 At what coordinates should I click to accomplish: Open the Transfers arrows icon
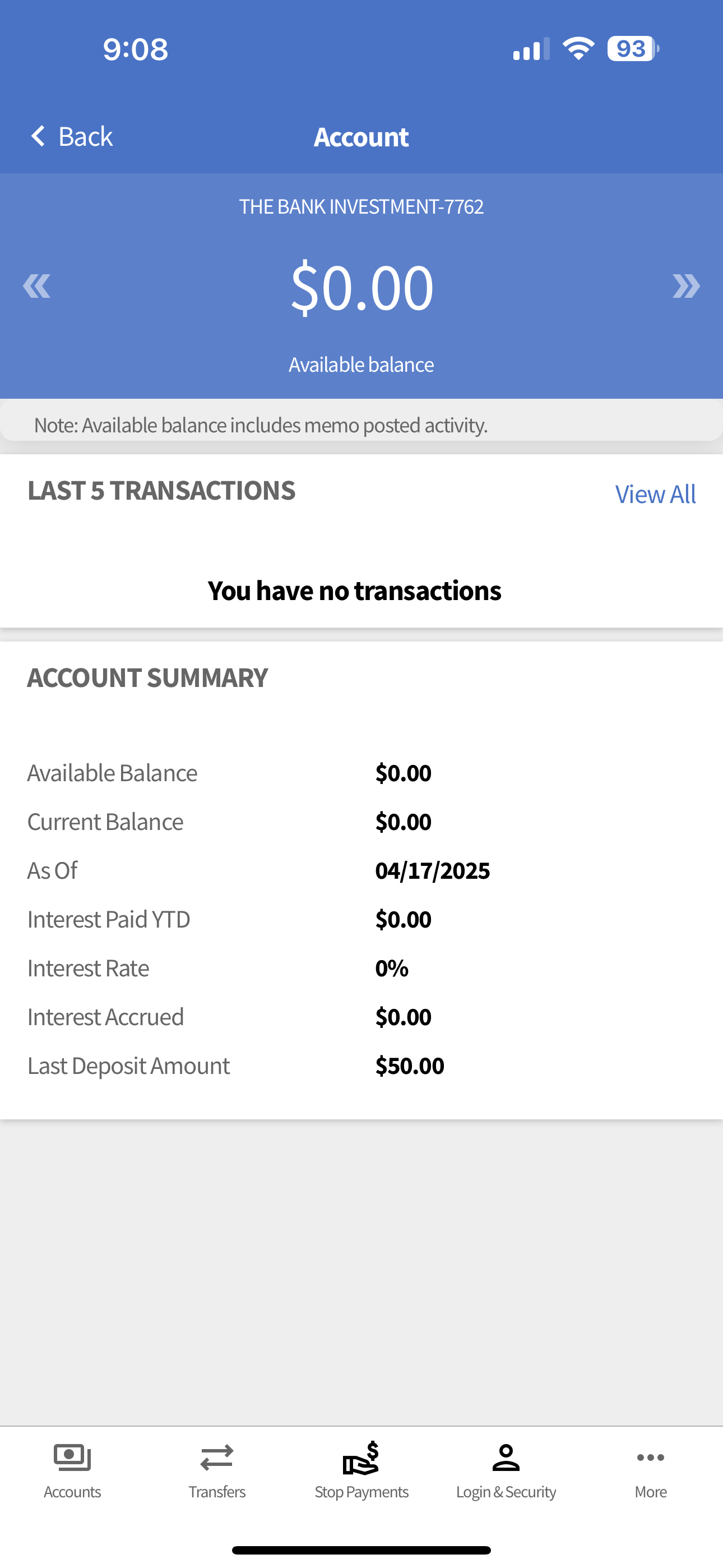pyautogui.click(x=217, y=1458)
